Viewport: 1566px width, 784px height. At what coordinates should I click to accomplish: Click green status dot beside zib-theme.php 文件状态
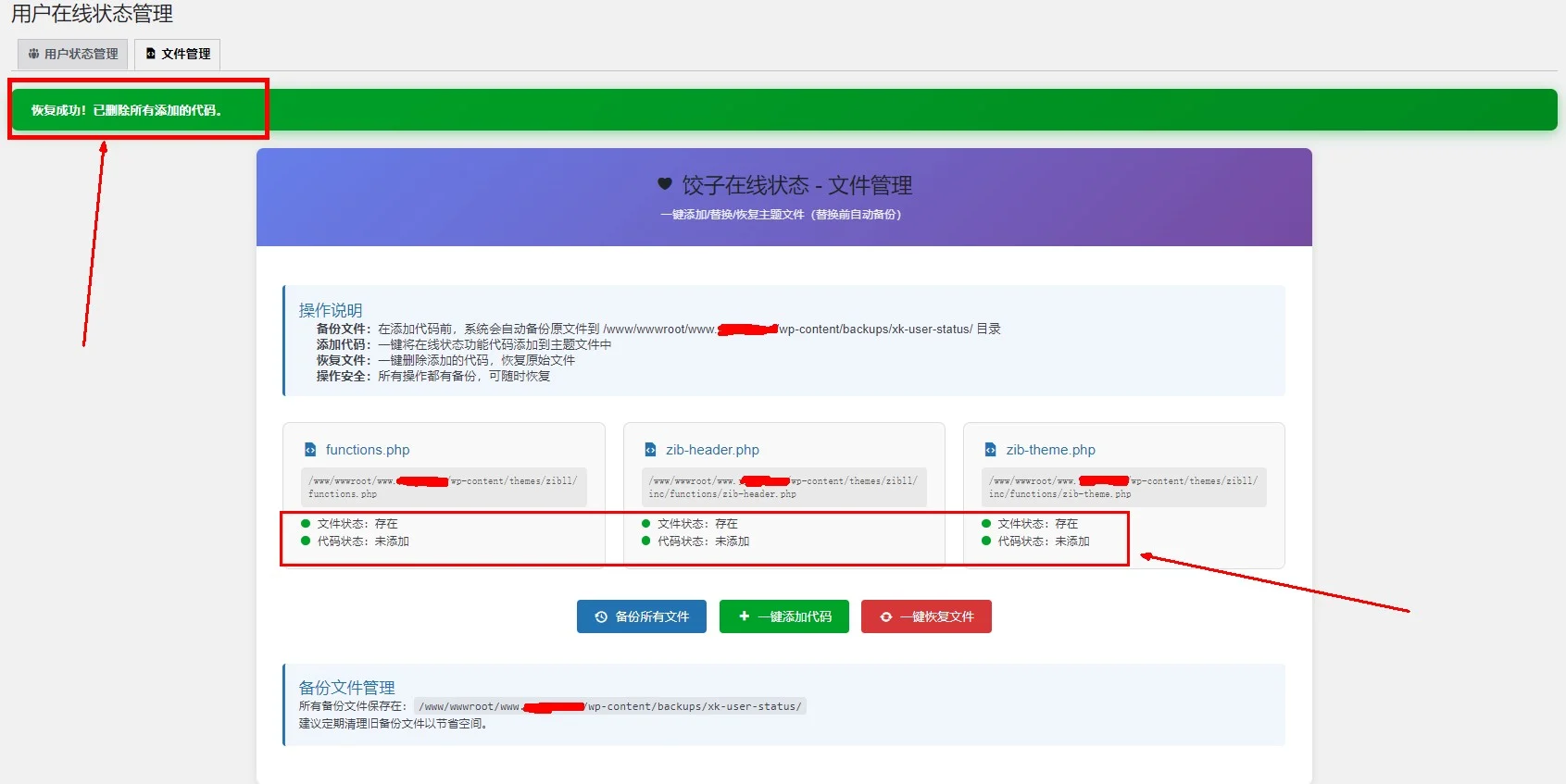click(x=986, y=524)
